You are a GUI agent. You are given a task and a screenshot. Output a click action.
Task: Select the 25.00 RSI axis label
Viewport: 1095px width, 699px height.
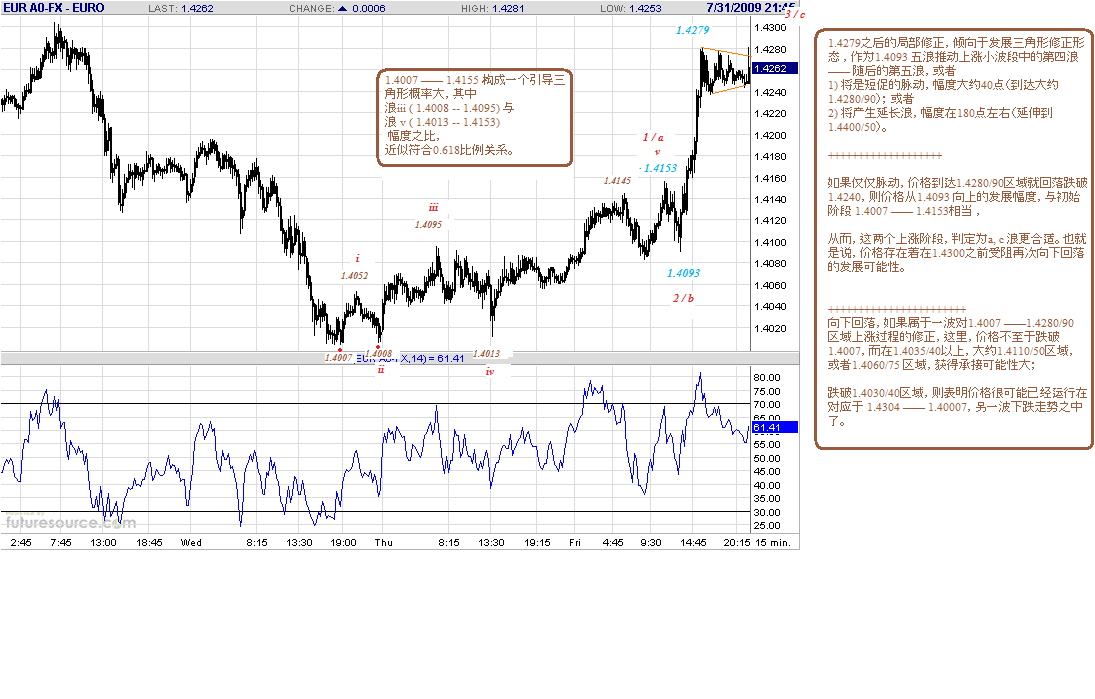click(767, 525)
